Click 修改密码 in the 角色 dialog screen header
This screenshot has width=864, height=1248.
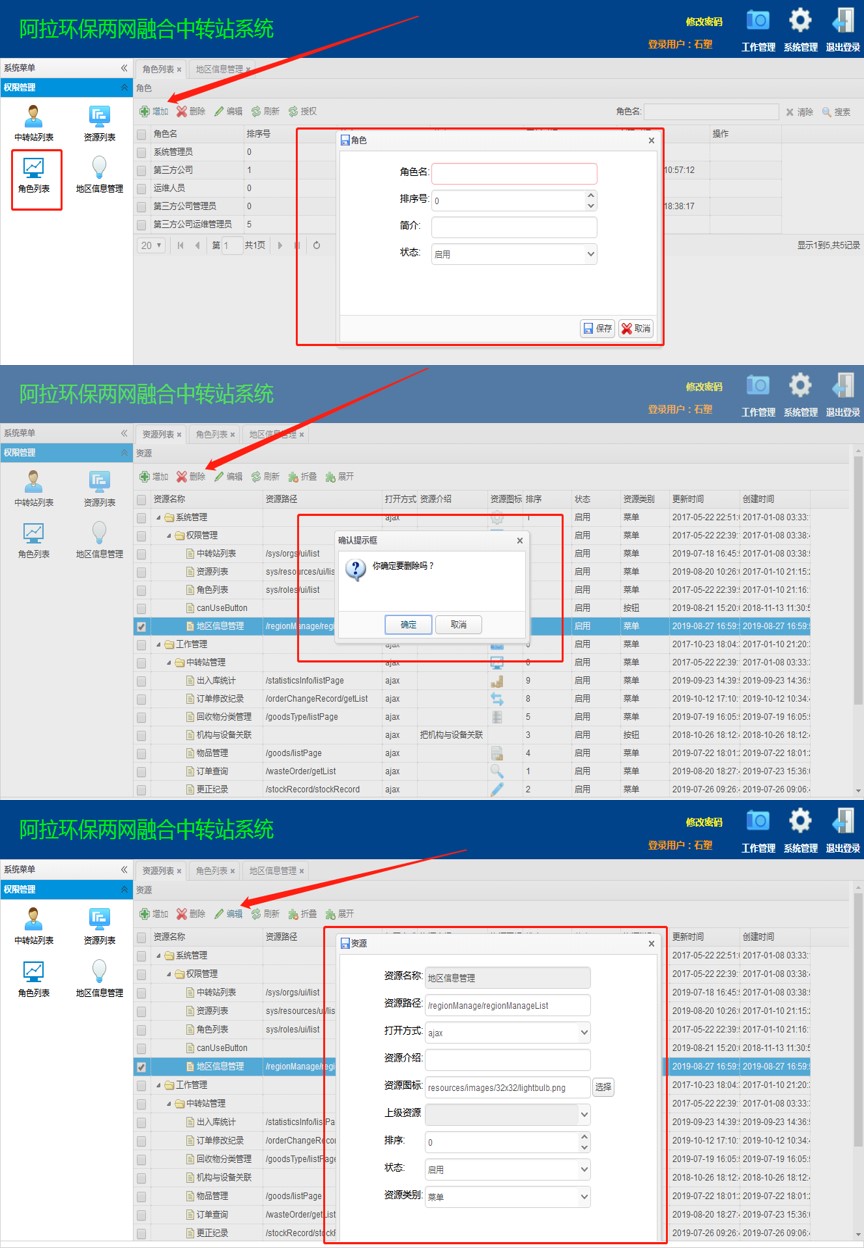coord(704,22)
